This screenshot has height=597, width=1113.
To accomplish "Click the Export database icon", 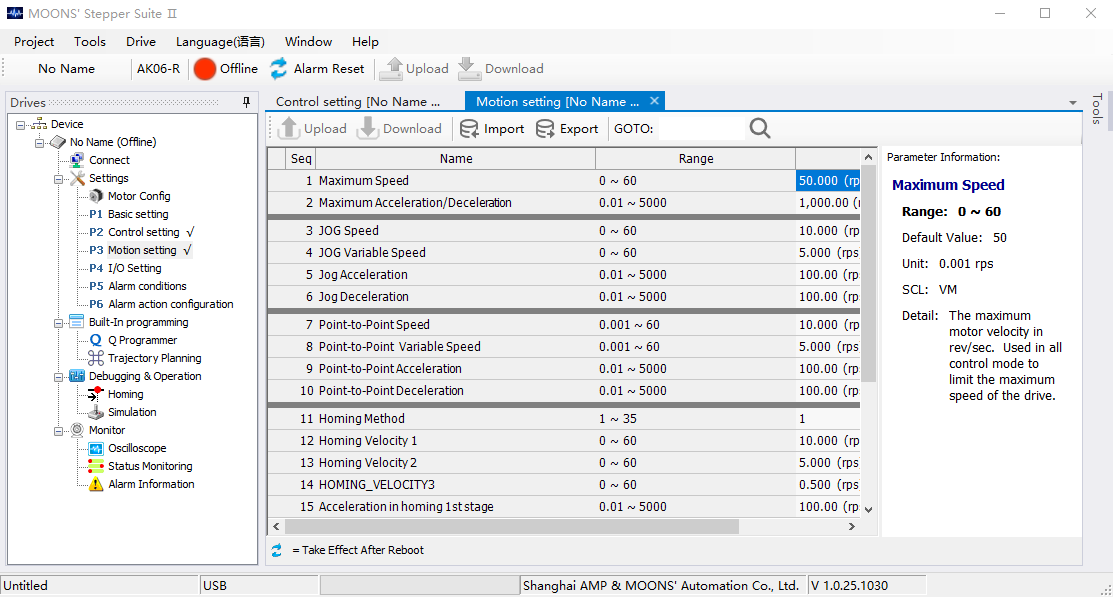I will pos(545,129).
